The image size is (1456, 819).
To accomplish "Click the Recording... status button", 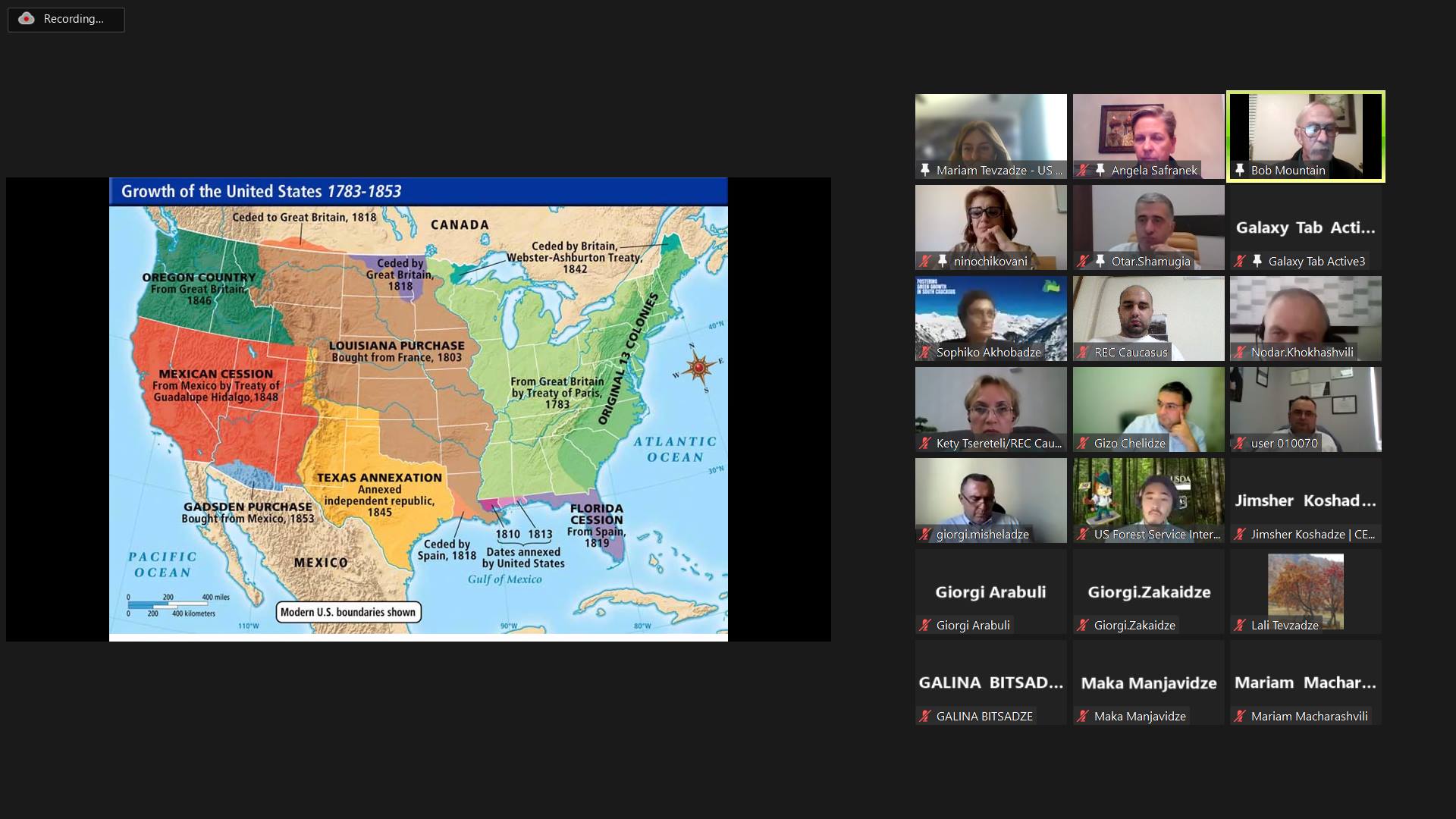I will point(66,19).
